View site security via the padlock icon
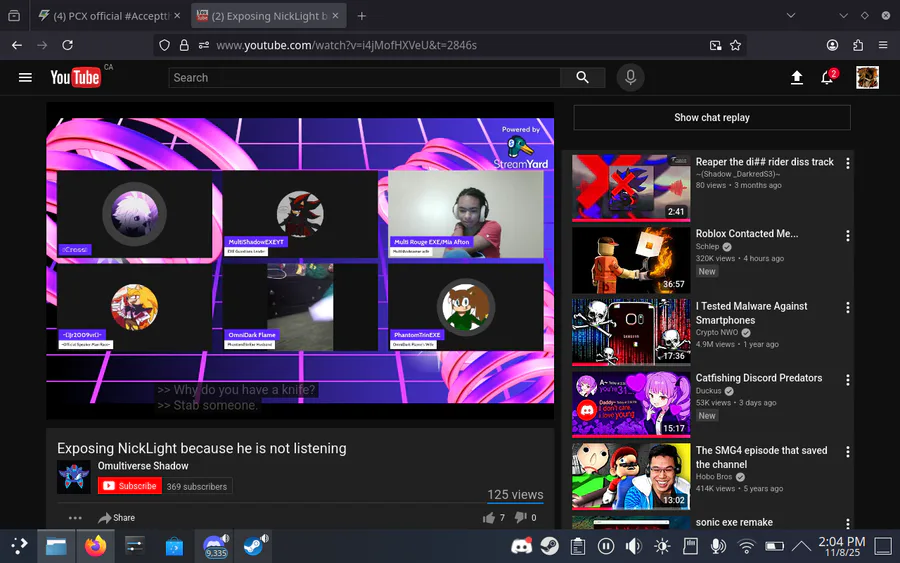The image size is (900, 563). [x=184, y=45]
